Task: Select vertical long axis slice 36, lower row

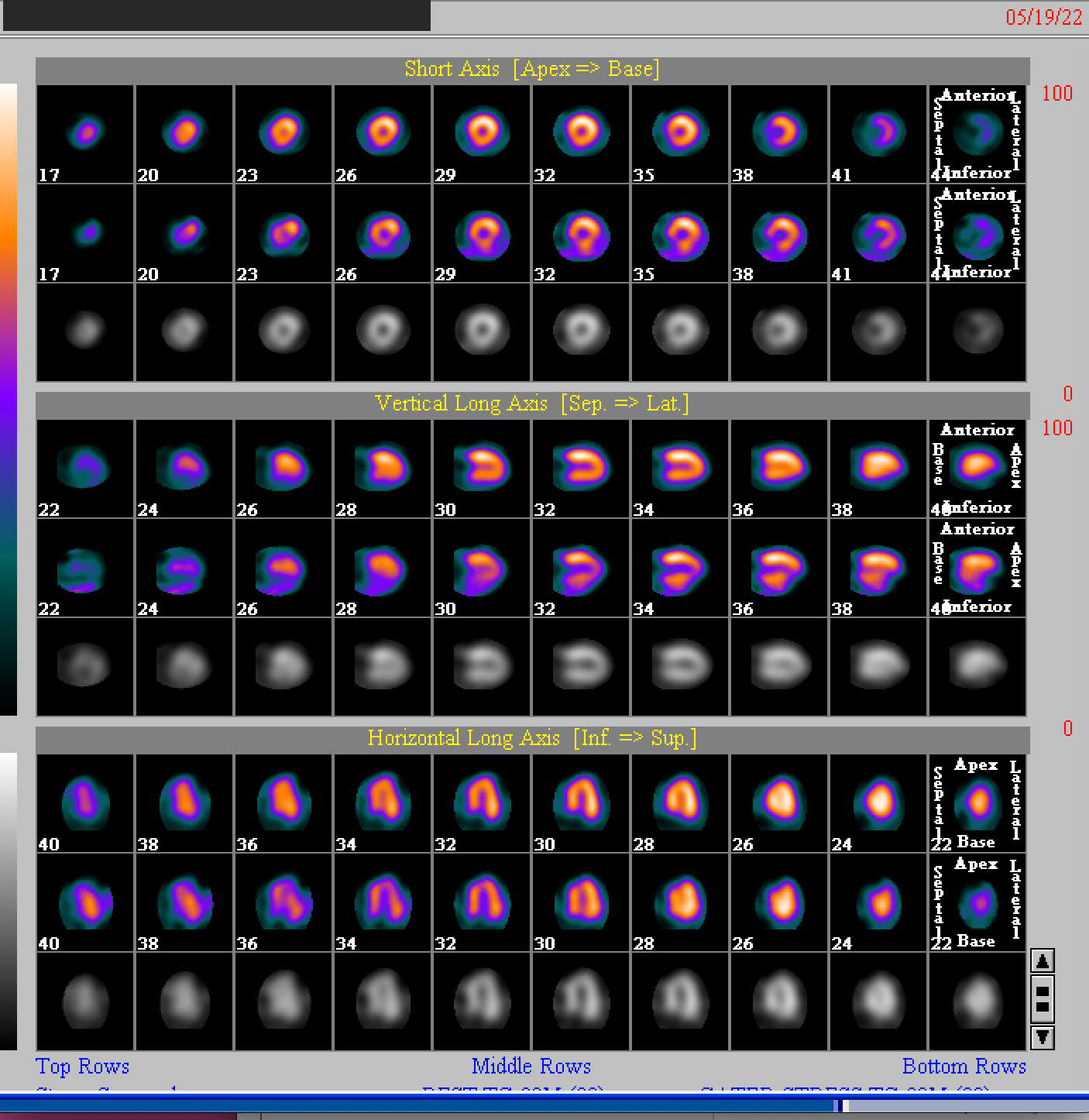Action: (x=779, y=568)
